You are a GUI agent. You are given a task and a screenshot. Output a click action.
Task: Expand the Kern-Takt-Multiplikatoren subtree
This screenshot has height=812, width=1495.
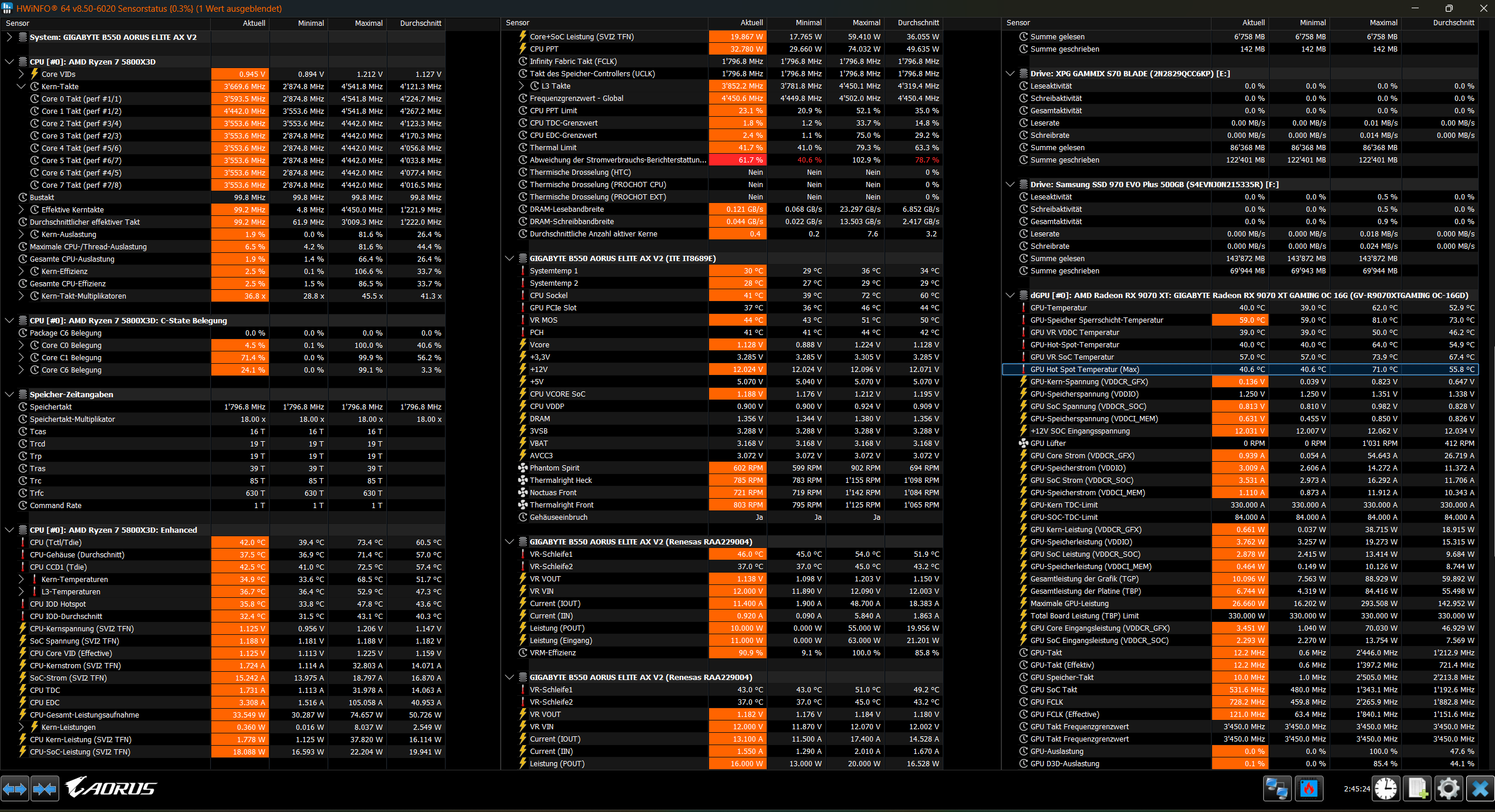point(21,296)
